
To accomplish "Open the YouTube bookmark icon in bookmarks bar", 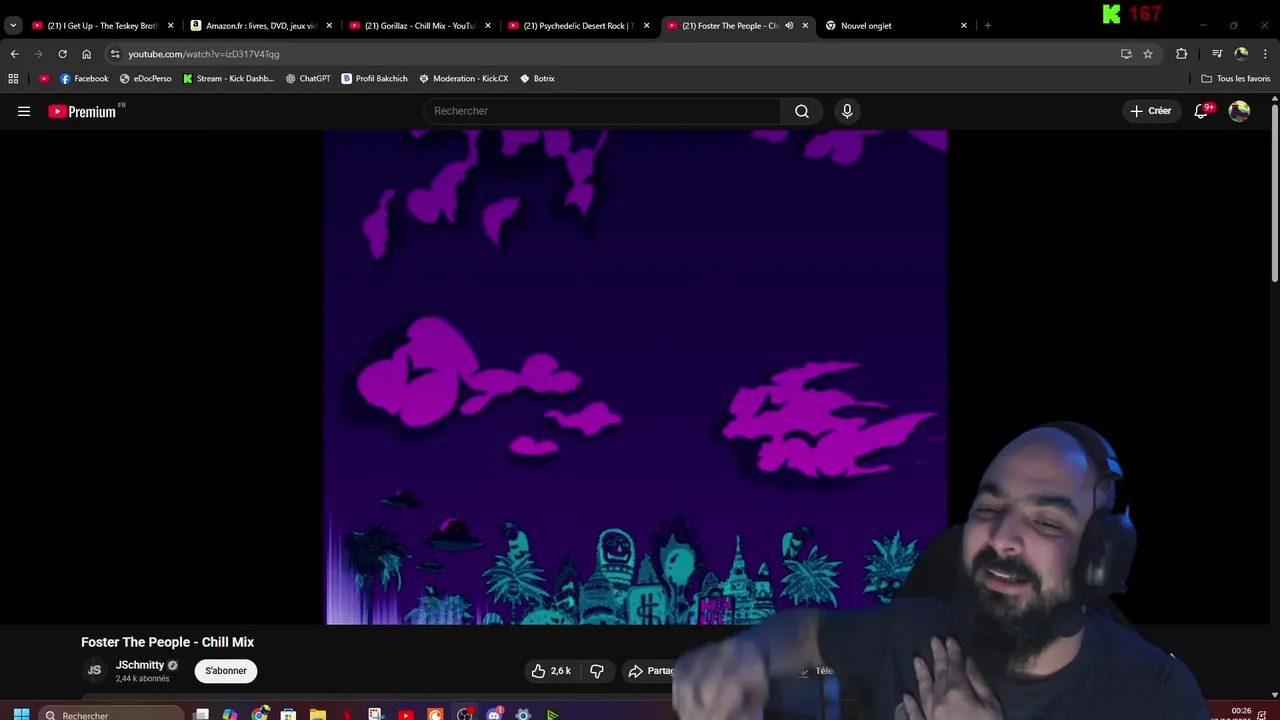I will click(44, 78).
